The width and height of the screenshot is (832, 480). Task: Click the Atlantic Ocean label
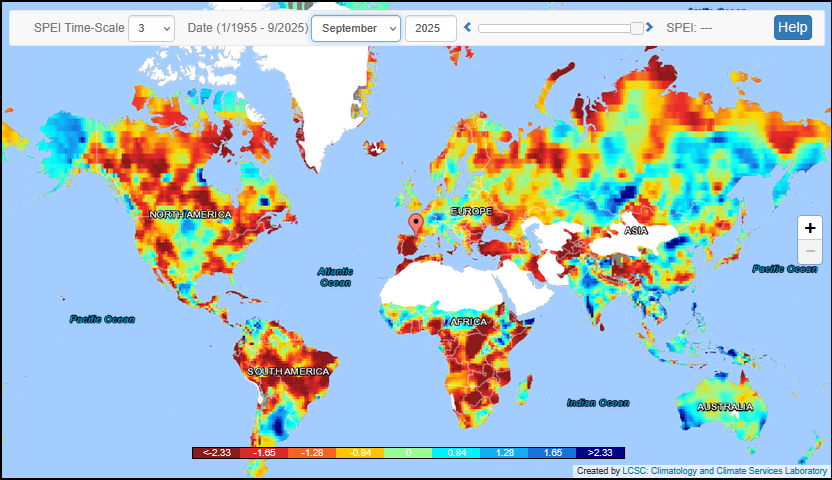[335, 277]
